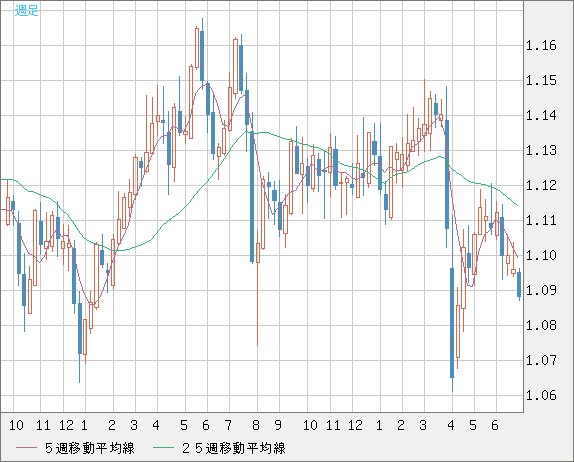574x462 pixels.
Task: Click the 1.09 price axis label
Action: pyautogui.click(x=541, y=290)
